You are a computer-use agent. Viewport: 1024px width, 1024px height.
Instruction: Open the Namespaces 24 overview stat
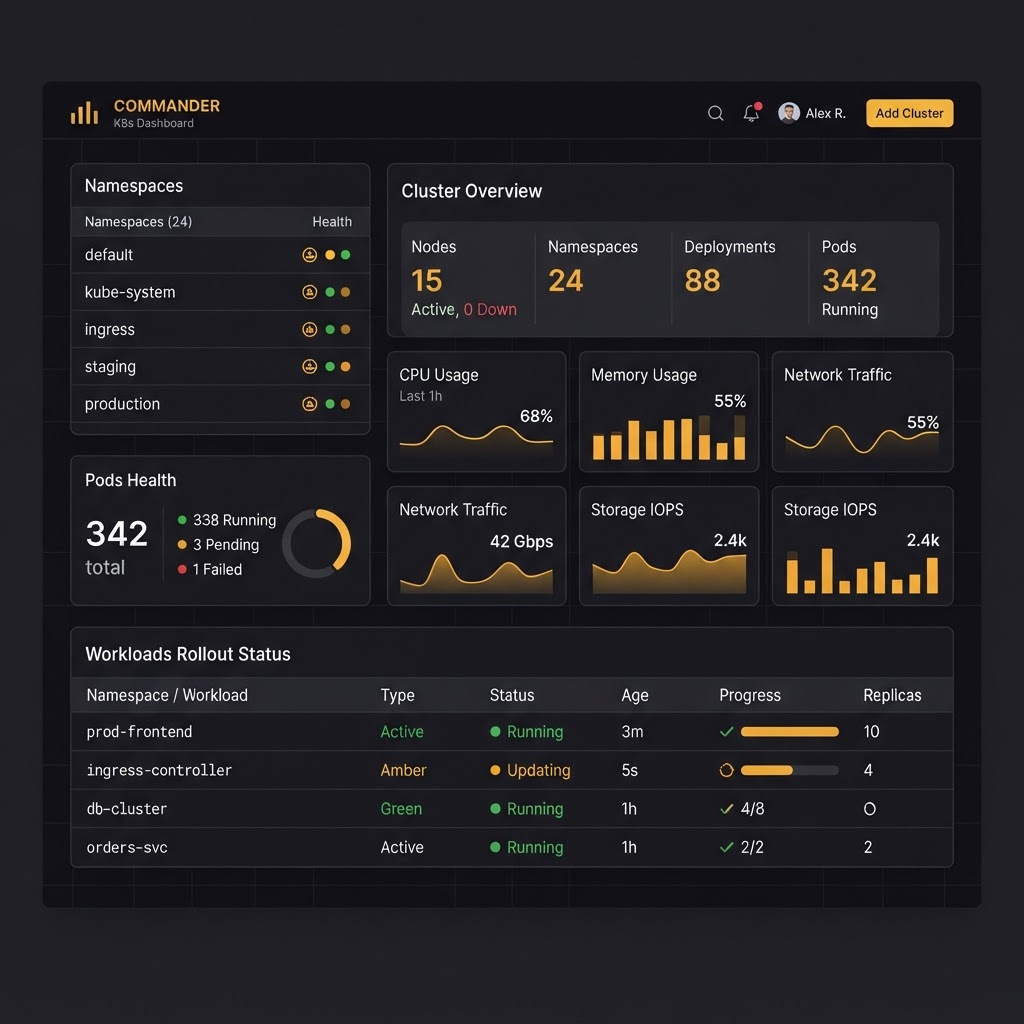[x=603, y=279]
